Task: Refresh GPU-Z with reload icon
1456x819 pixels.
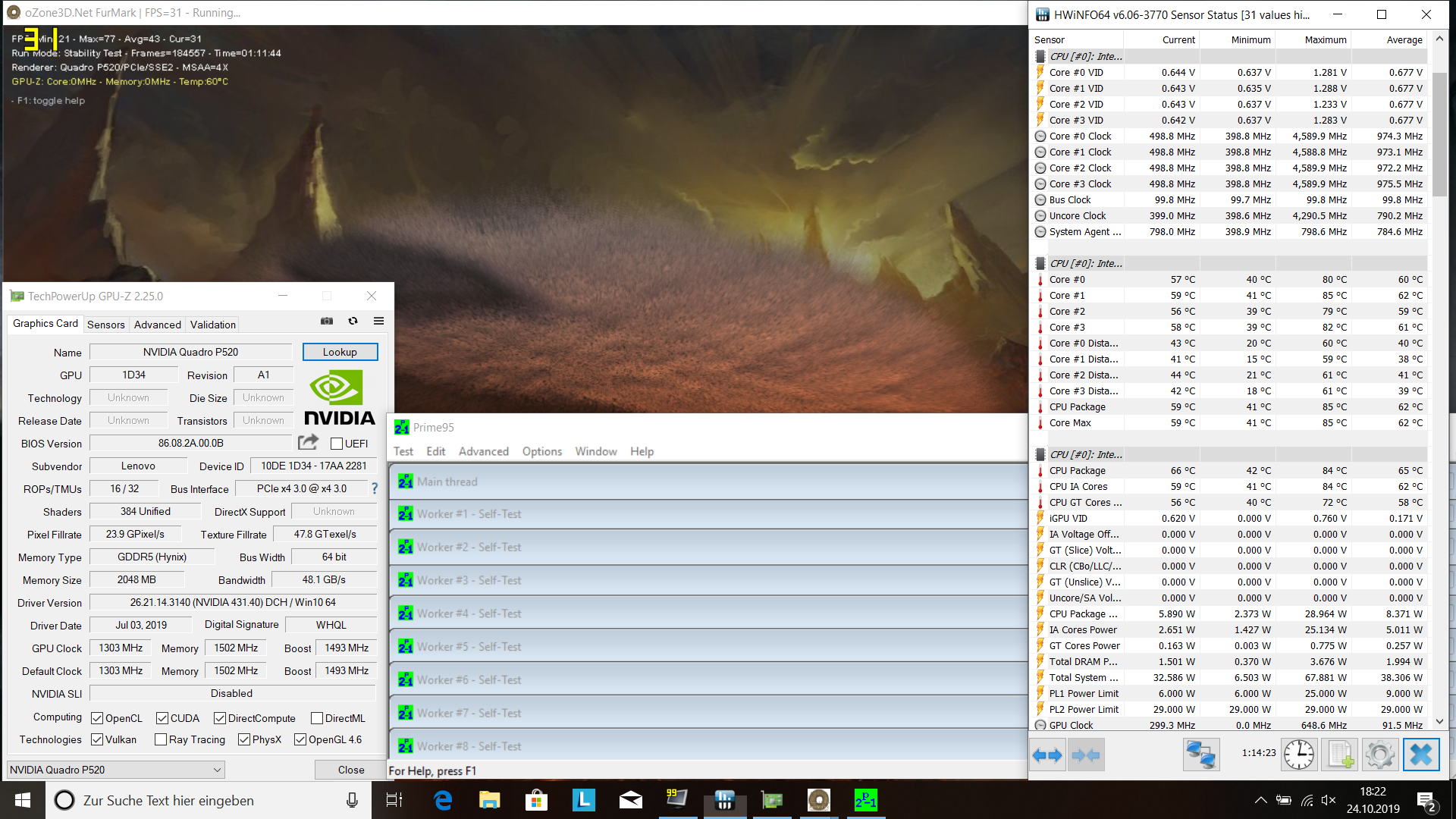Action: click(x=353, y=322)
